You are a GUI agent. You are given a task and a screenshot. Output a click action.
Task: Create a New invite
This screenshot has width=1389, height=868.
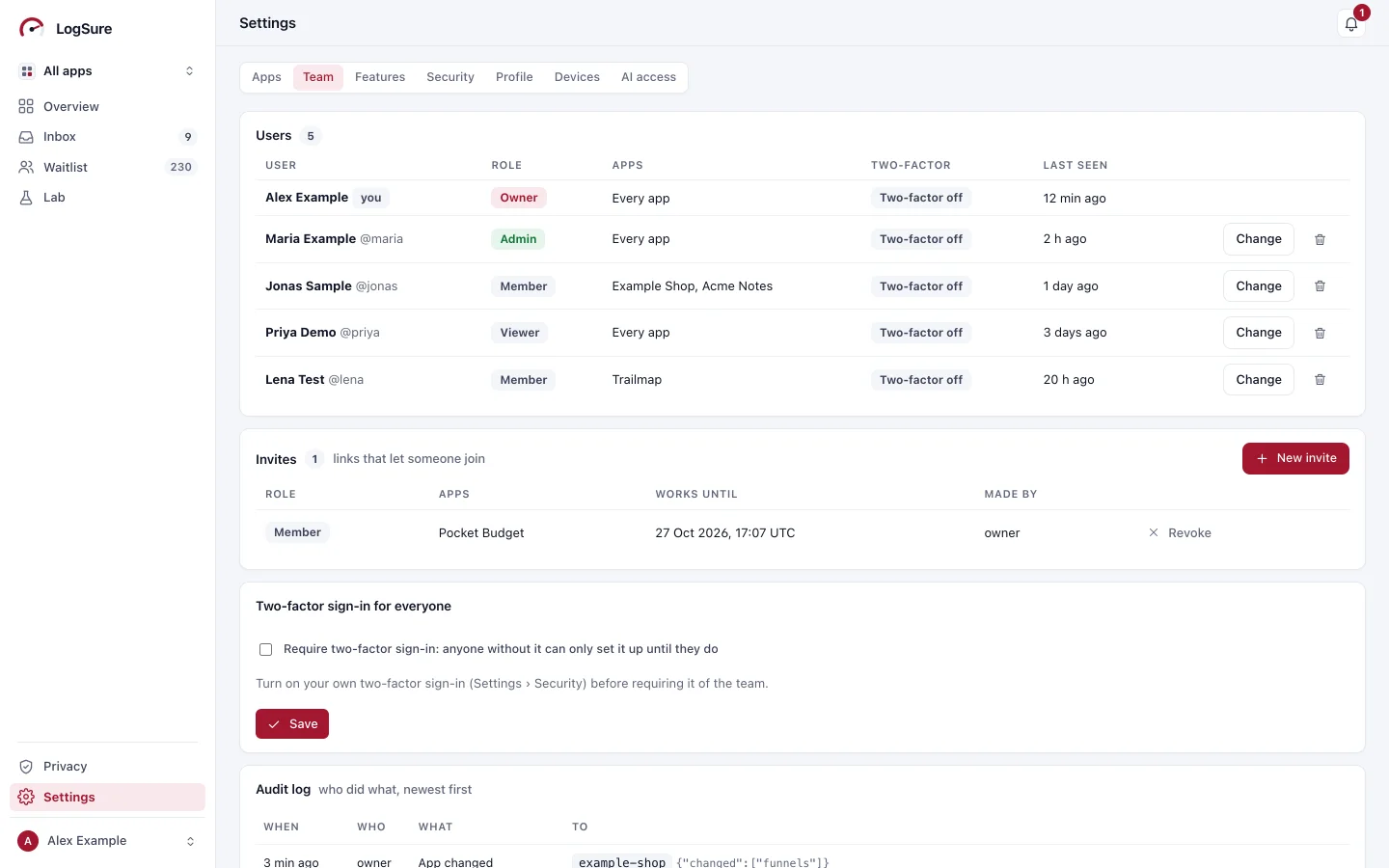[1295, 458]
